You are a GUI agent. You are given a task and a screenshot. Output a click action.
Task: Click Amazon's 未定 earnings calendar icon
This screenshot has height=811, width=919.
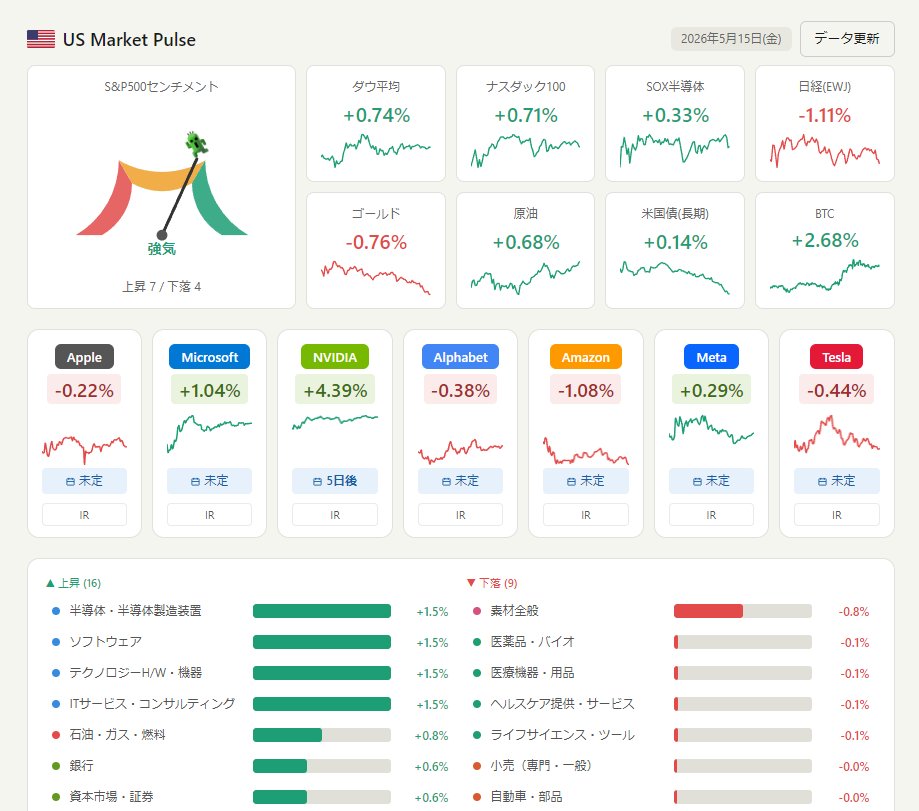[x=571, y=482]
